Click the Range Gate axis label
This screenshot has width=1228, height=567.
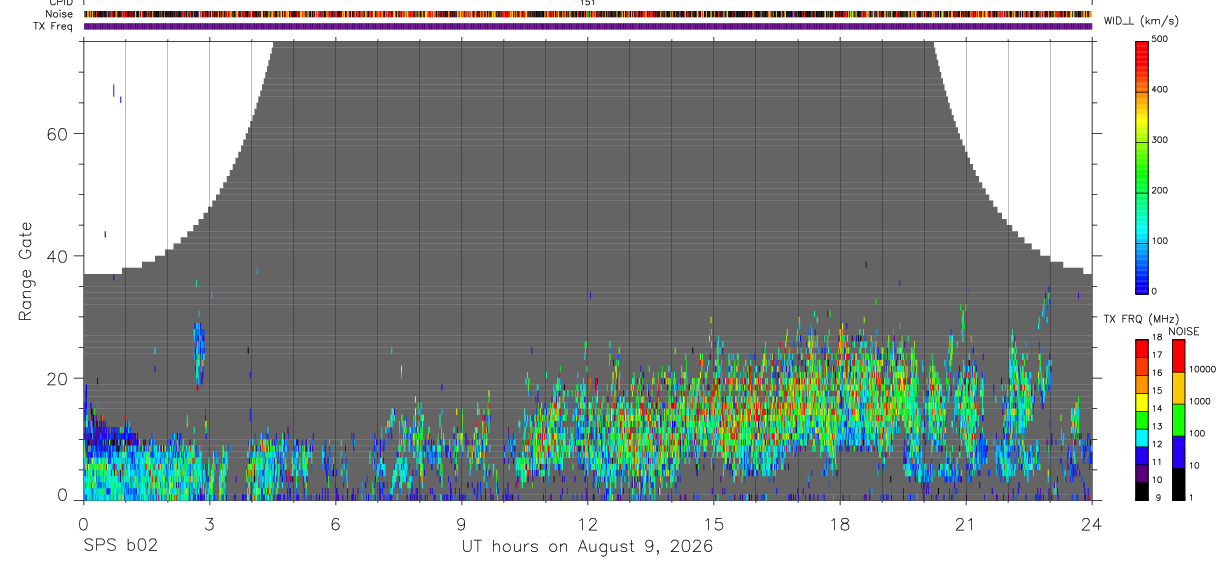coord(25,271)
